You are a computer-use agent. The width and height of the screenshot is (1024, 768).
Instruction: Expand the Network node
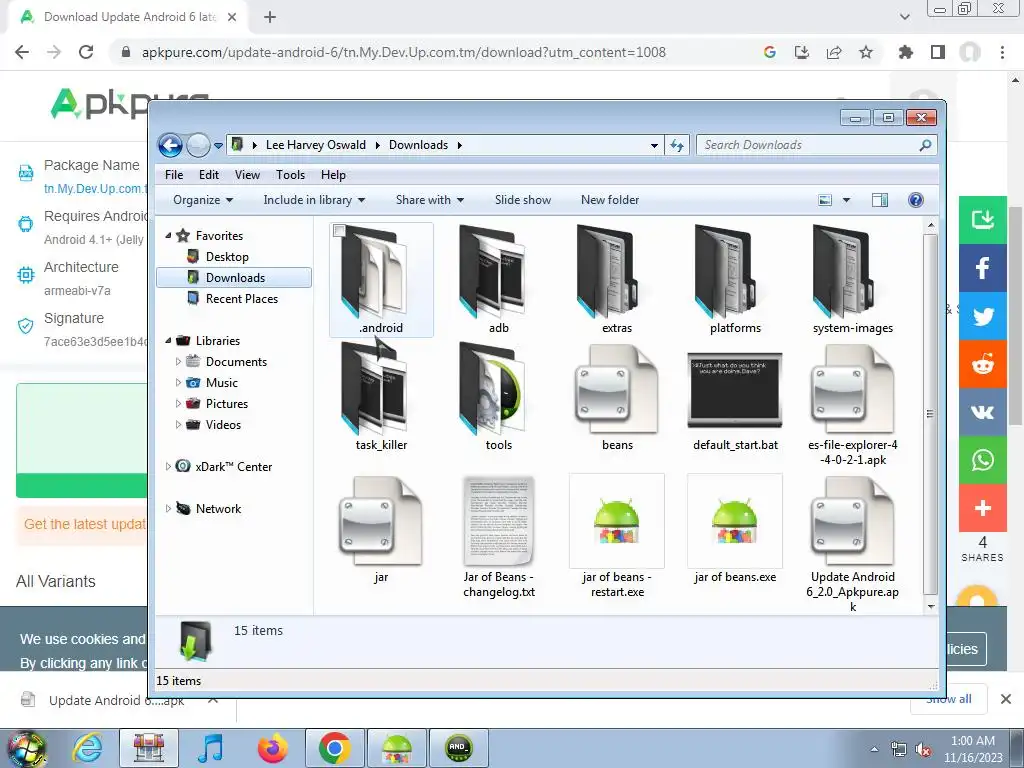tap(168, 508)
